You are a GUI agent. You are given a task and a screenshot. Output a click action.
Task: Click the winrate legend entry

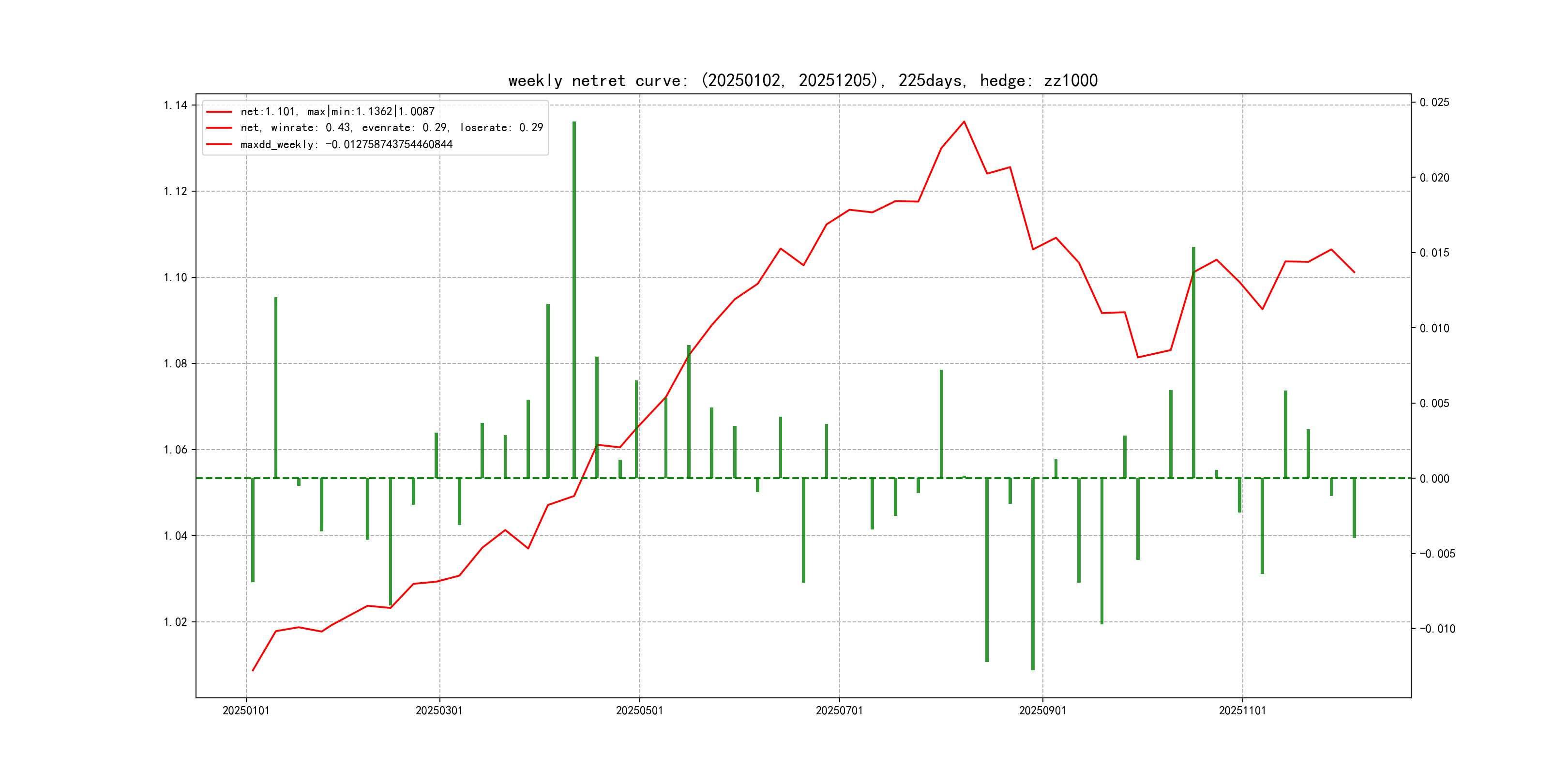coord(392,128)
